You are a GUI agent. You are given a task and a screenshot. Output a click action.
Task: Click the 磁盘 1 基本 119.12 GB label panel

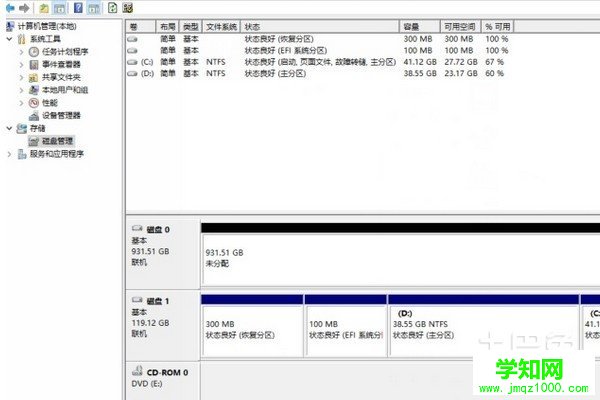coord(163,324)
